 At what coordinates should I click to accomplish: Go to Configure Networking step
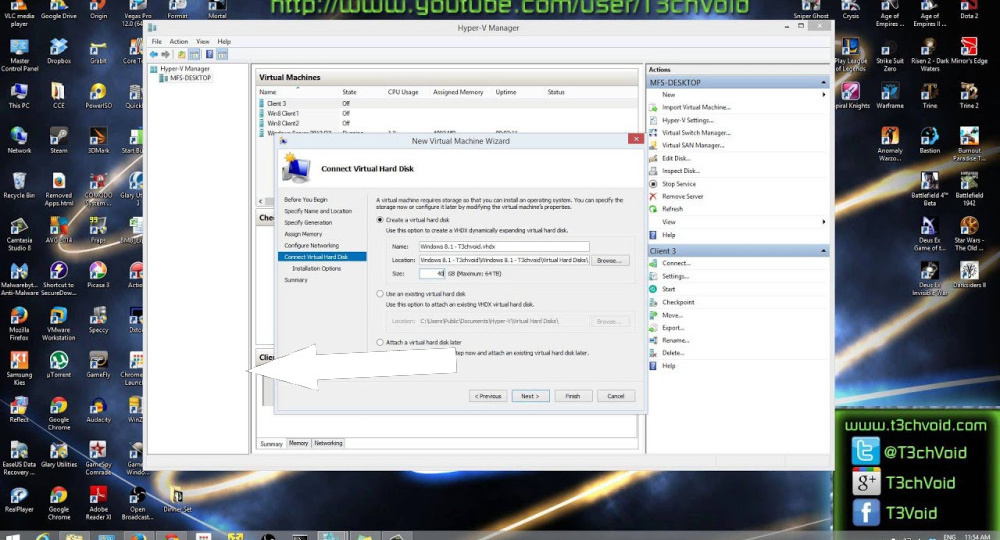[311, 245]
